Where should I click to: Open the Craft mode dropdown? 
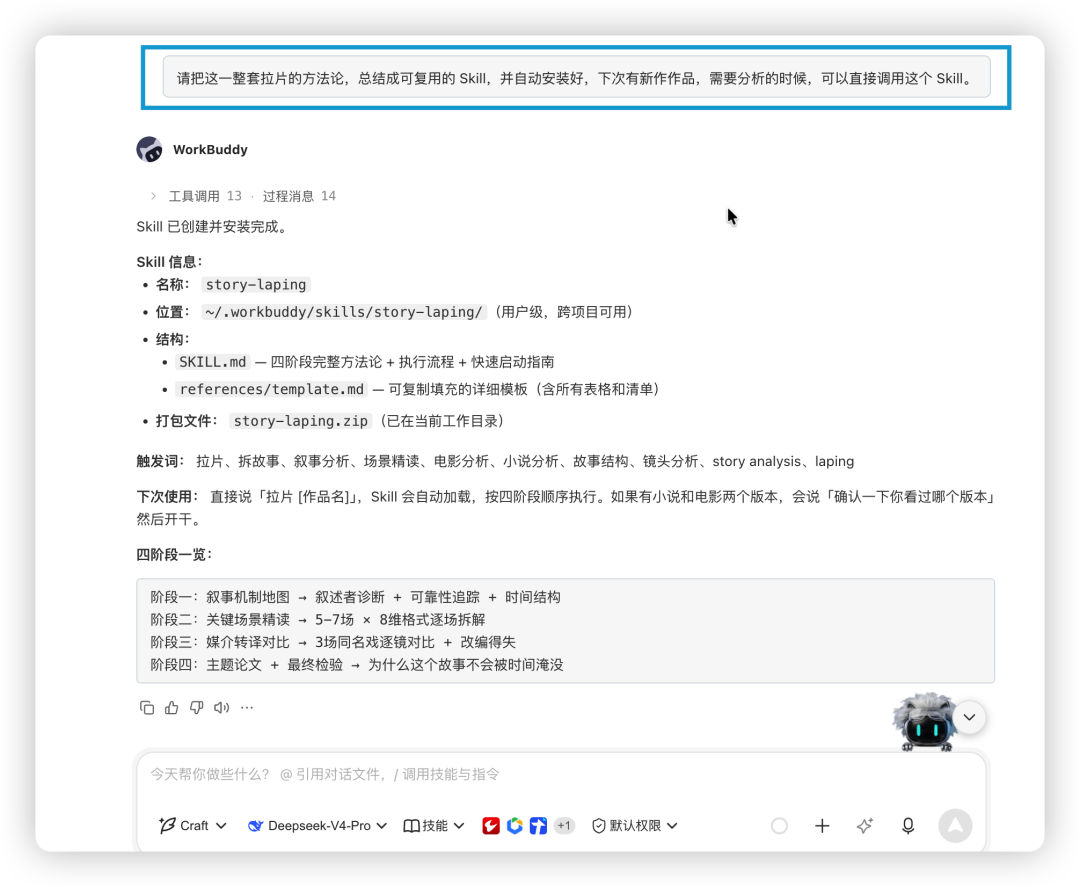tap(192, 825)
